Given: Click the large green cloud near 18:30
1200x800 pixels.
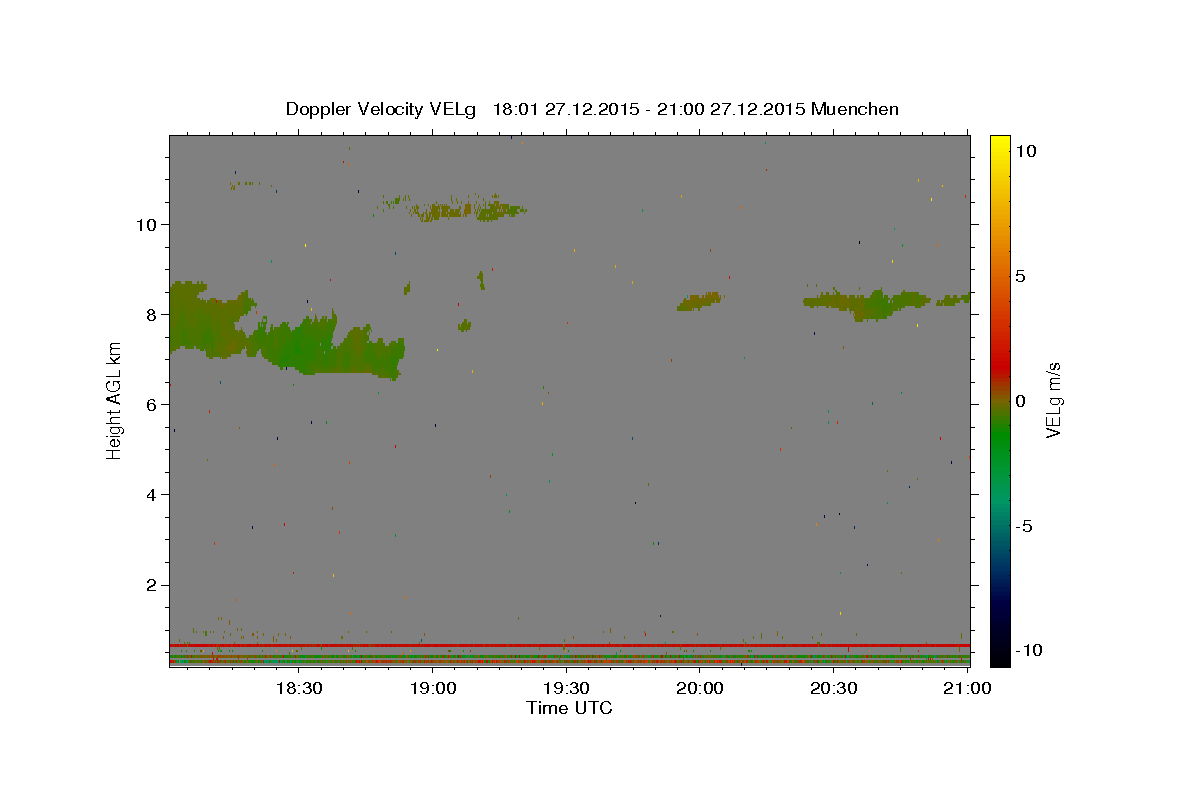Looking at the screenshot, I should [x=300, y=345].
